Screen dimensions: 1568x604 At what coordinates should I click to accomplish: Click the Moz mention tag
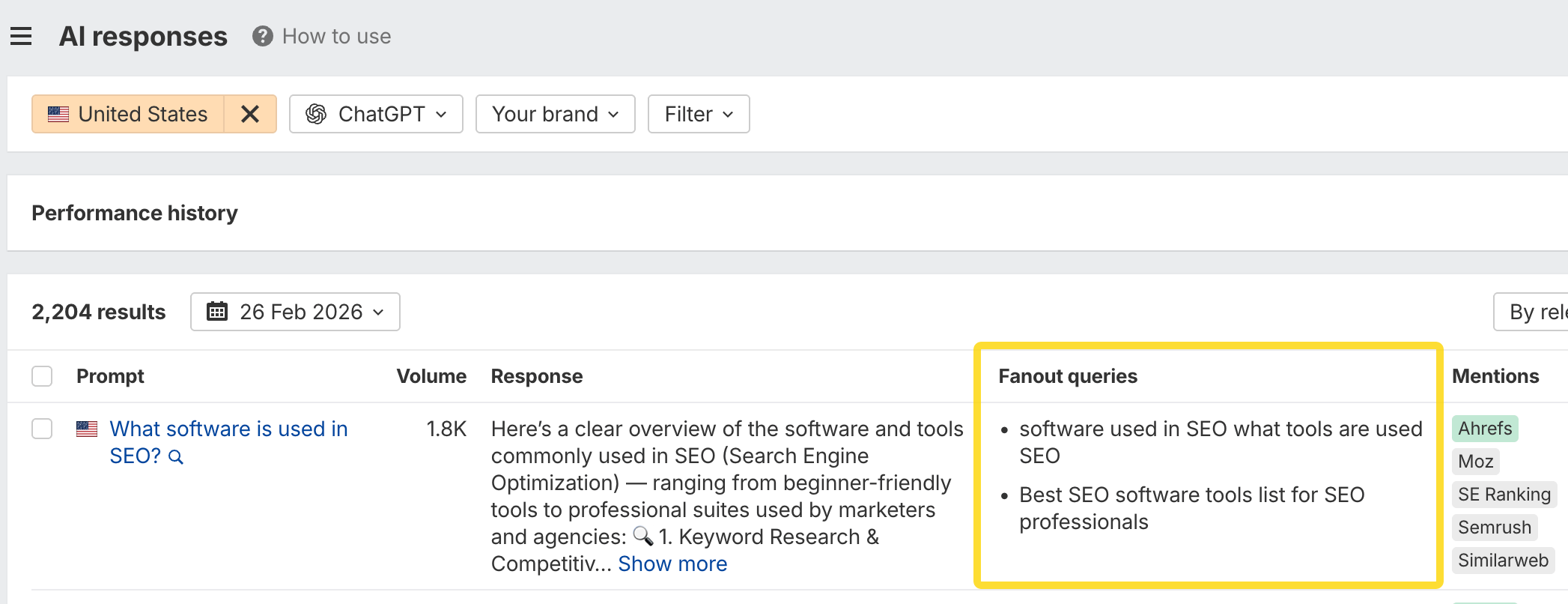pyautogui.click(x=1475, y=462)
